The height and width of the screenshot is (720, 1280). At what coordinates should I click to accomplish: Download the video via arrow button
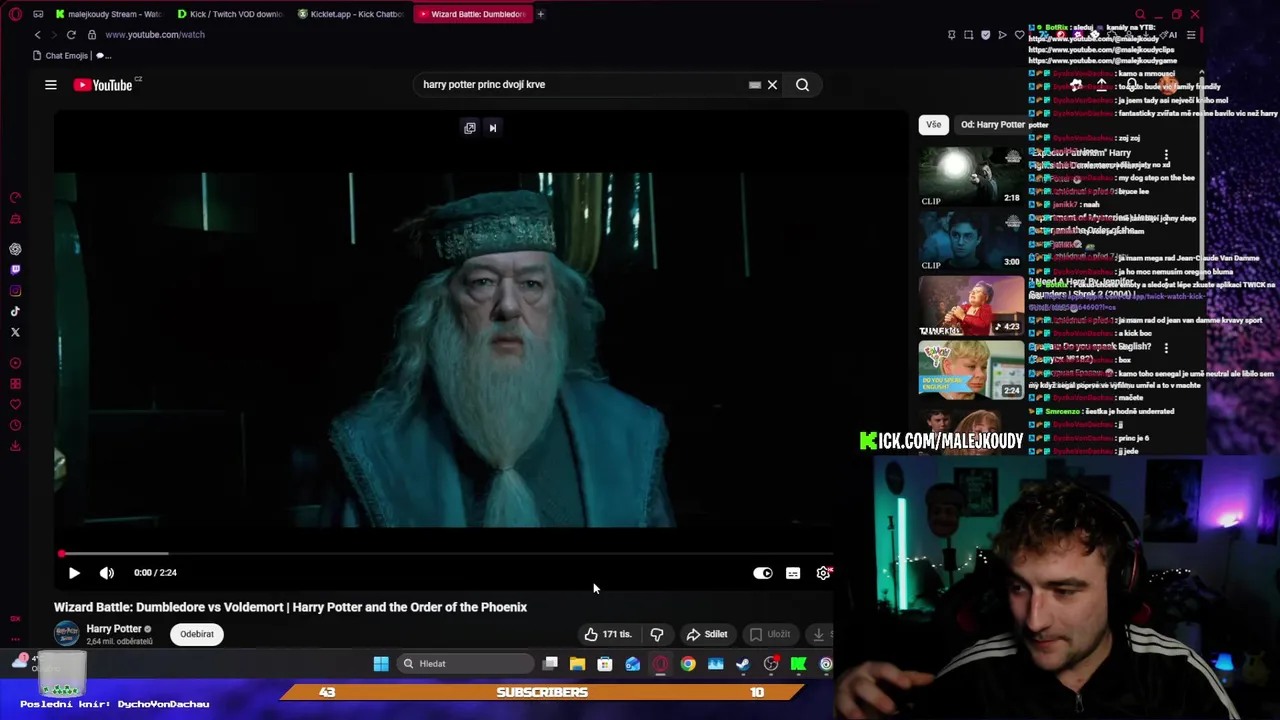coord(818,634)
